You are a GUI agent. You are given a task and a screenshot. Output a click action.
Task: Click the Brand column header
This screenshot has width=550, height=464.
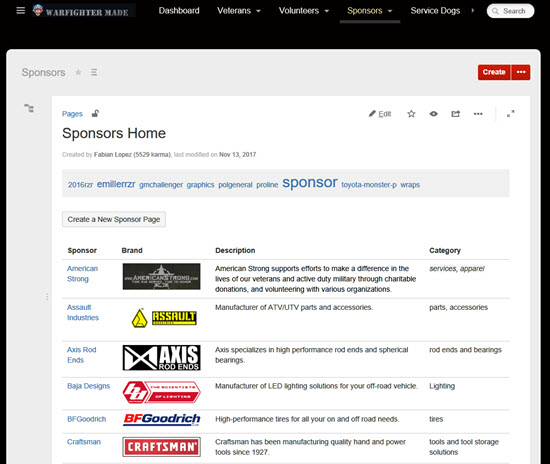pos(132,250)
